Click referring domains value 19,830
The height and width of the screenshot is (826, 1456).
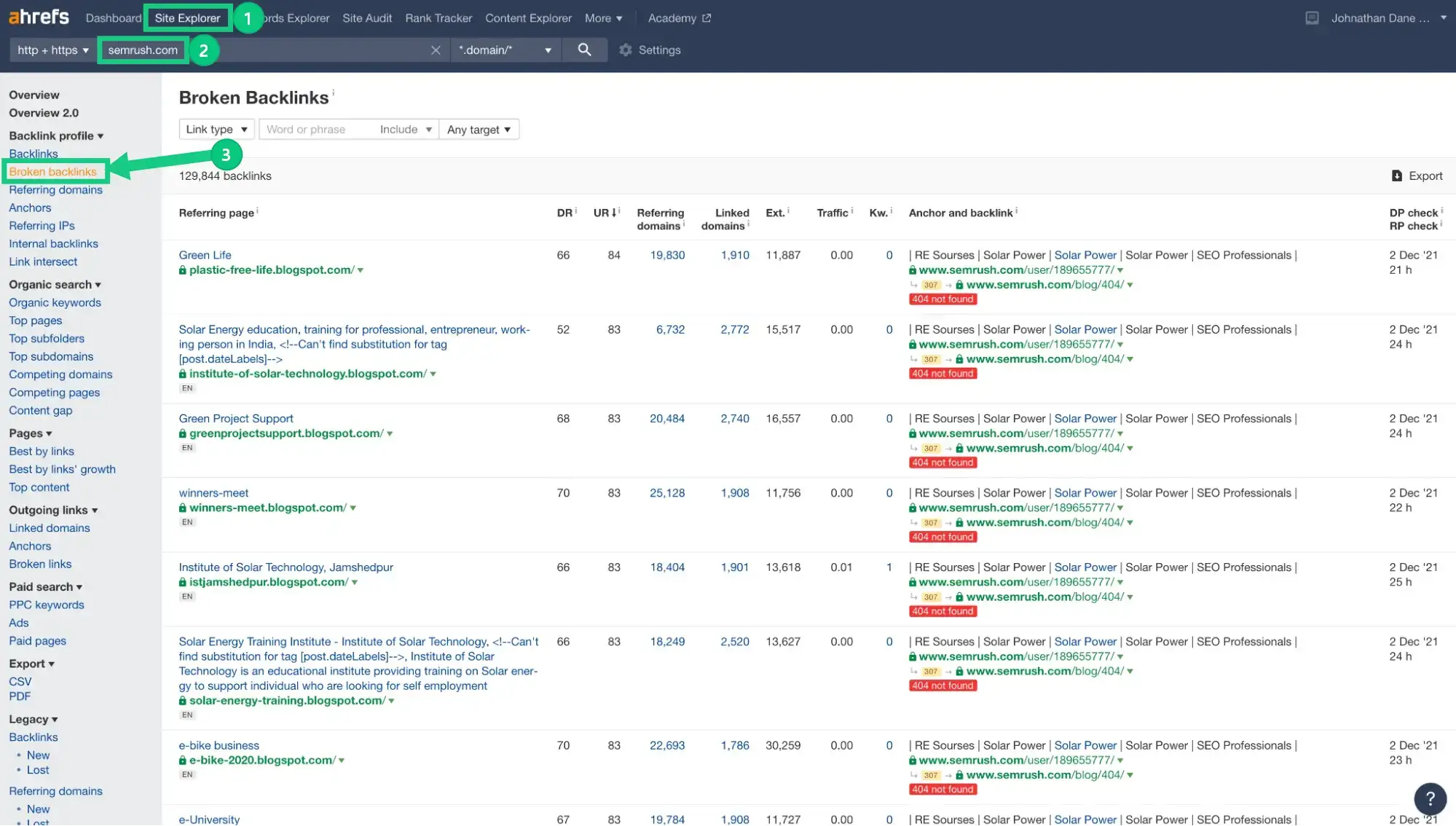(667, 256)
